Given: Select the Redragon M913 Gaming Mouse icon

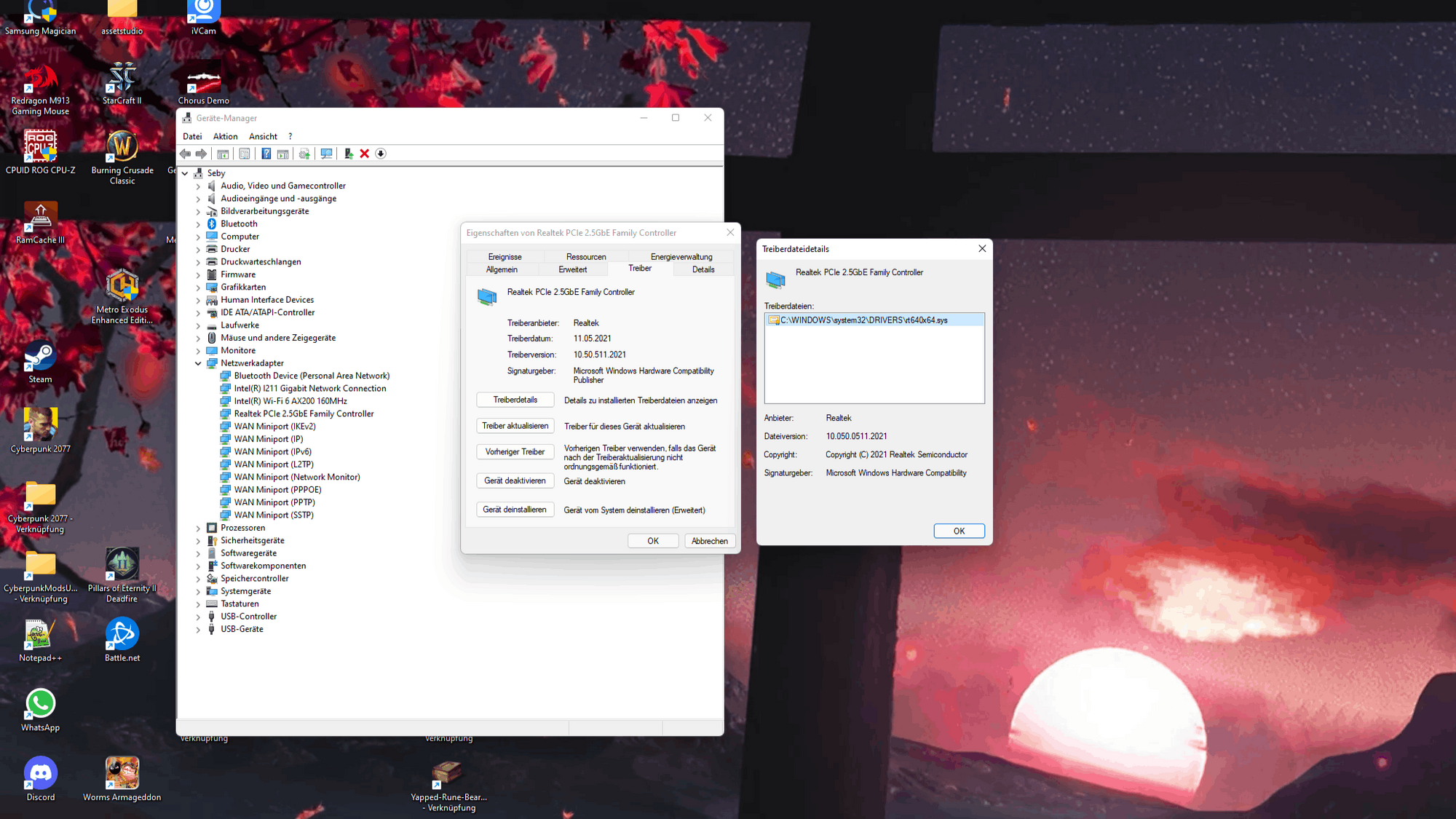Looking at the screenshot, I should [x=40, y=89].
